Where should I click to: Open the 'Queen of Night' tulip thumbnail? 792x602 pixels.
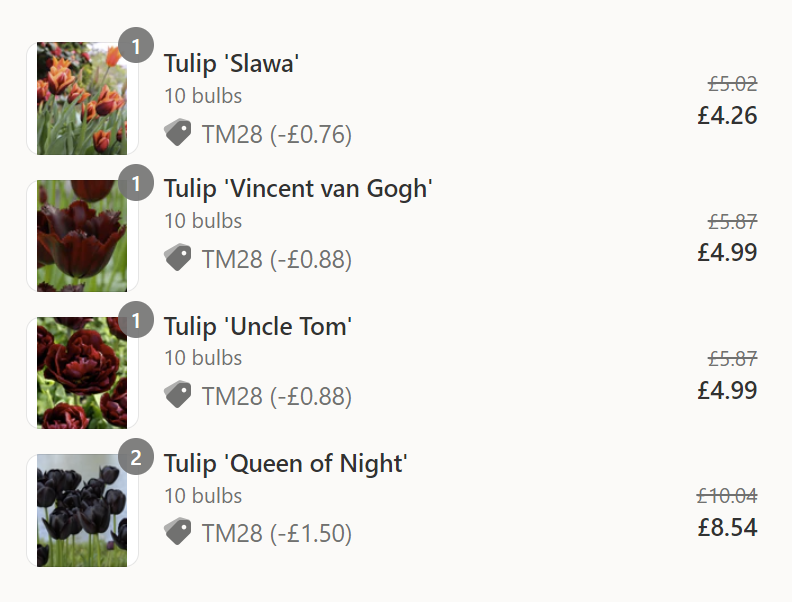pyautogui.click(x=82, y=510)
